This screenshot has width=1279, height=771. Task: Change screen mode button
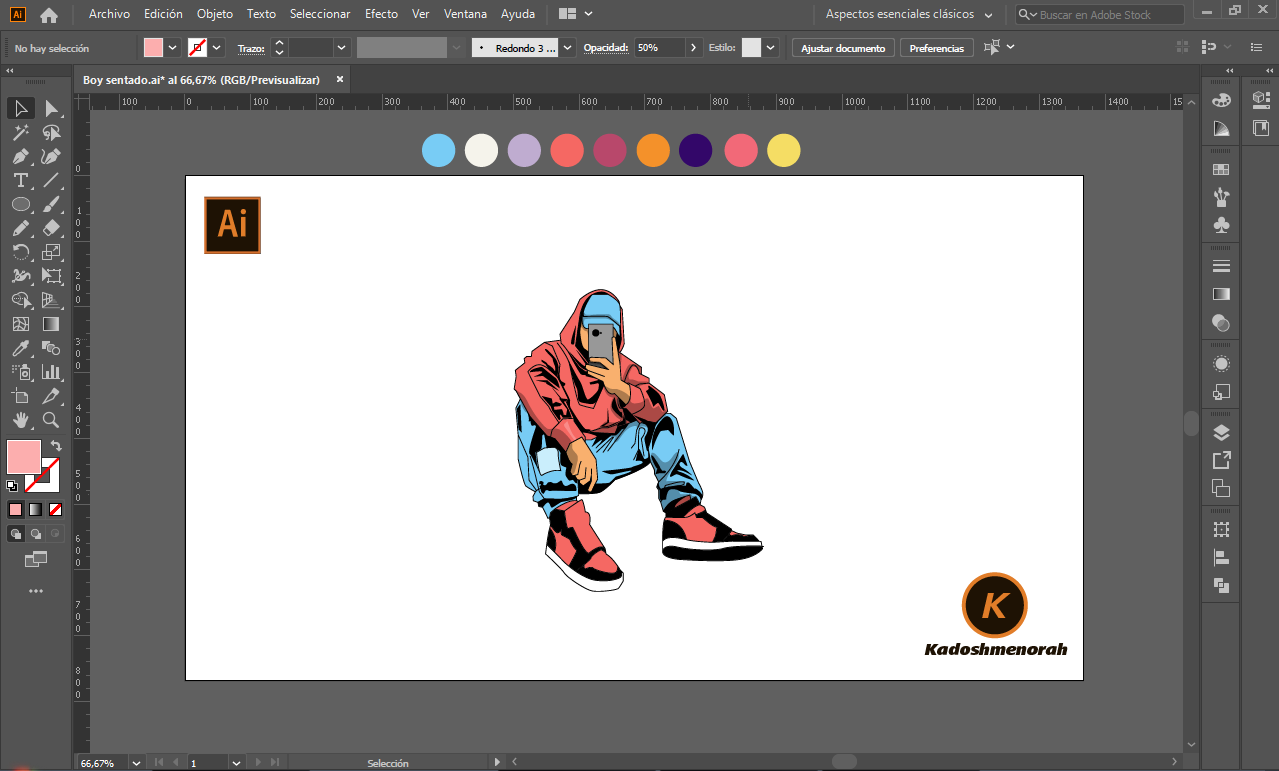36,559
